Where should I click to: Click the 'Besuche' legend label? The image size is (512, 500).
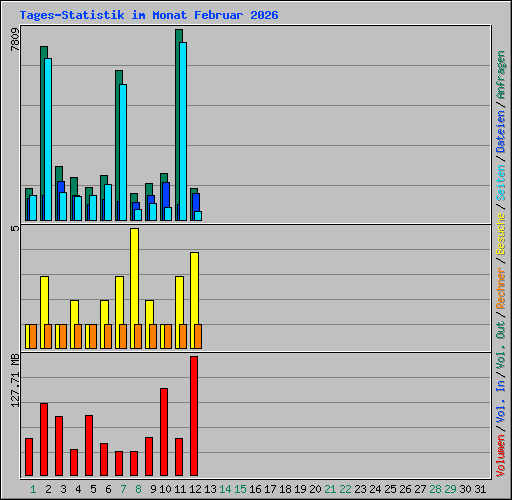coord(501,234)
